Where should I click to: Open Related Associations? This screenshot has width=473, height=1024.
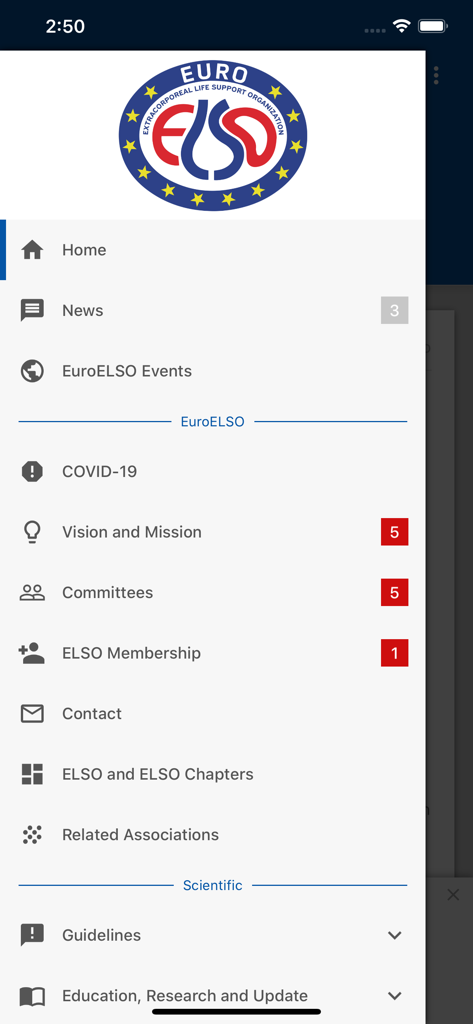click(x=213, y=835)
